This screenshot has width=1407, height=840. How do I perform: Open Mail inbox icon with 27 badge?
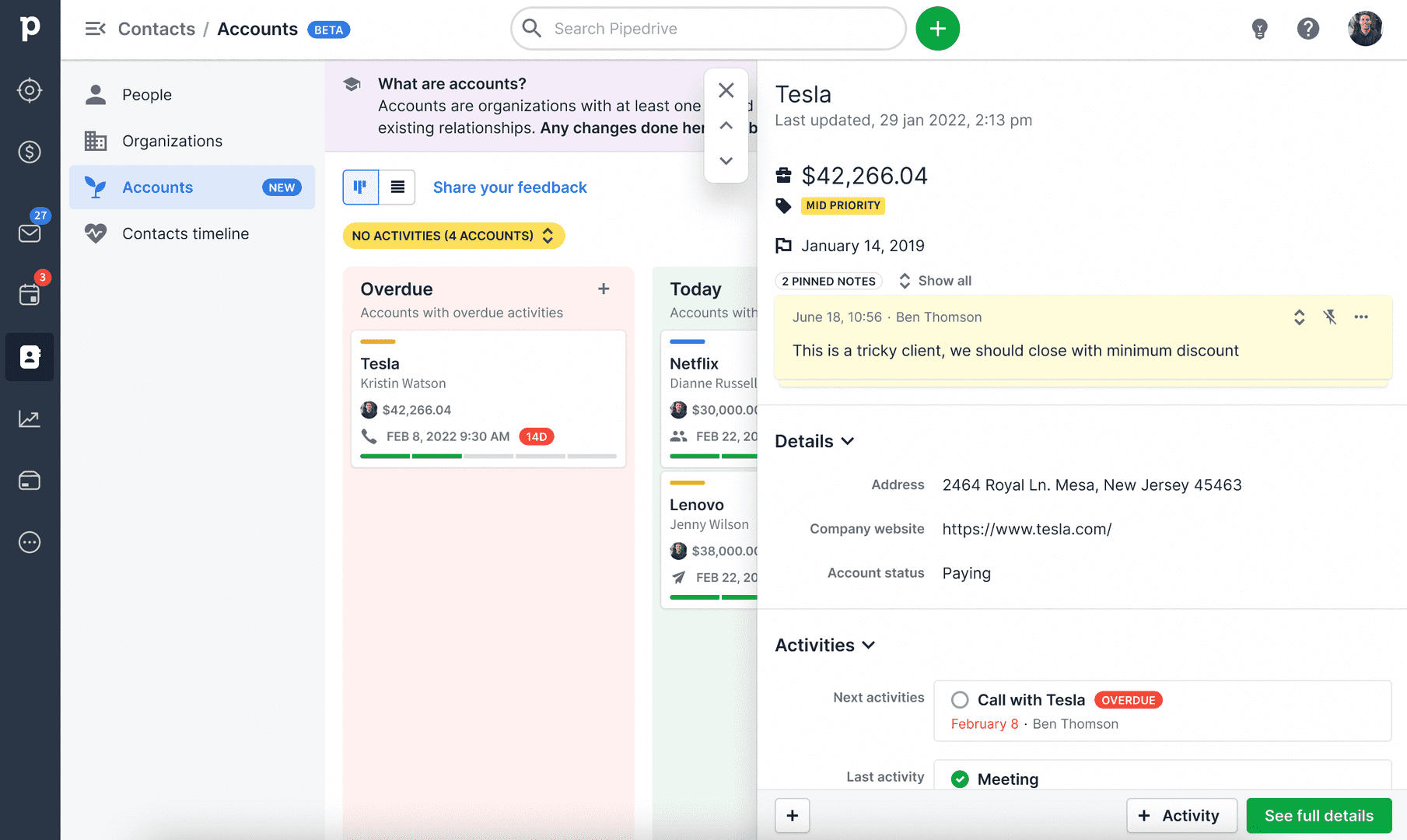(x=30, y=233)
